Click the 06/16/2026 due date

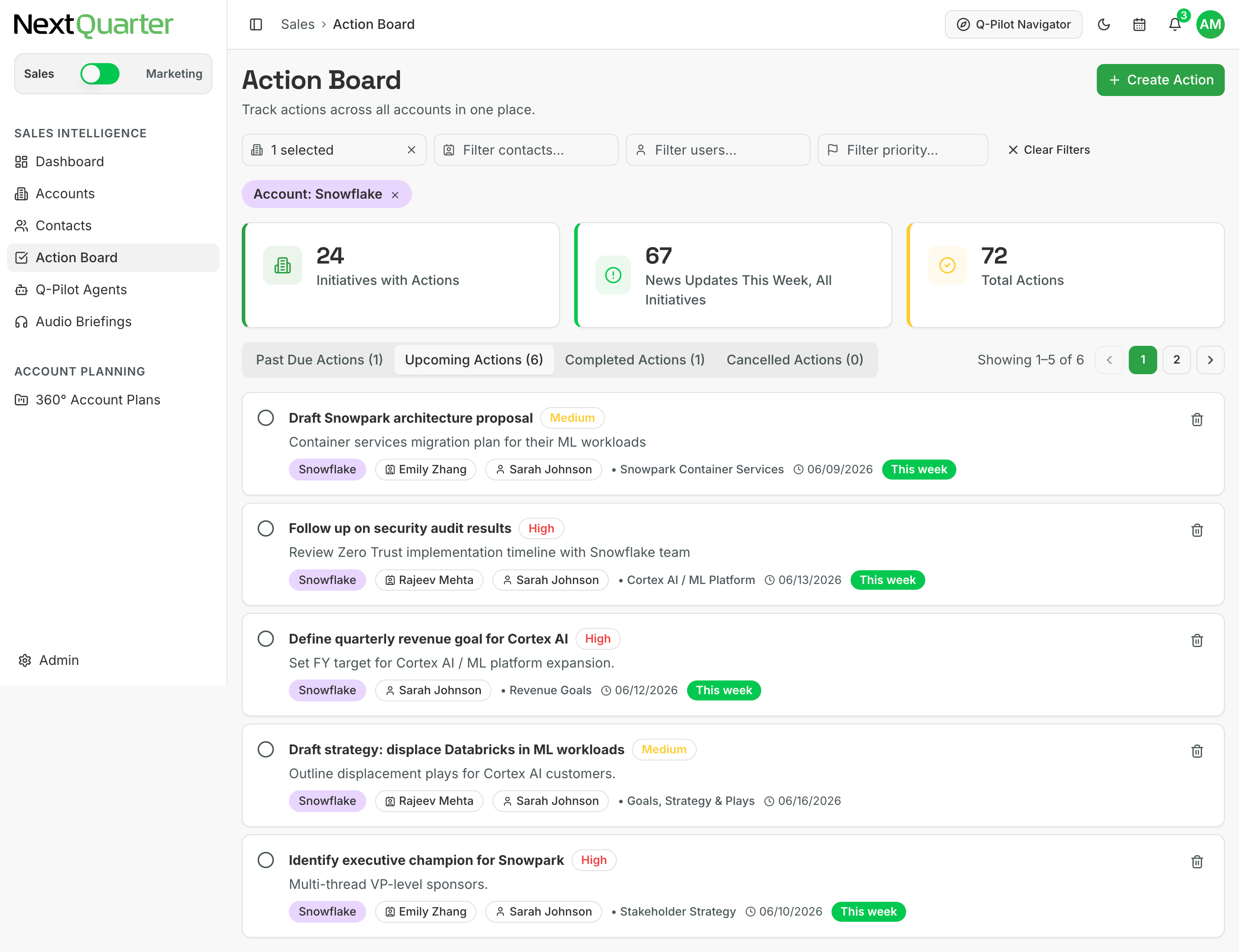(x=809, y=801)
